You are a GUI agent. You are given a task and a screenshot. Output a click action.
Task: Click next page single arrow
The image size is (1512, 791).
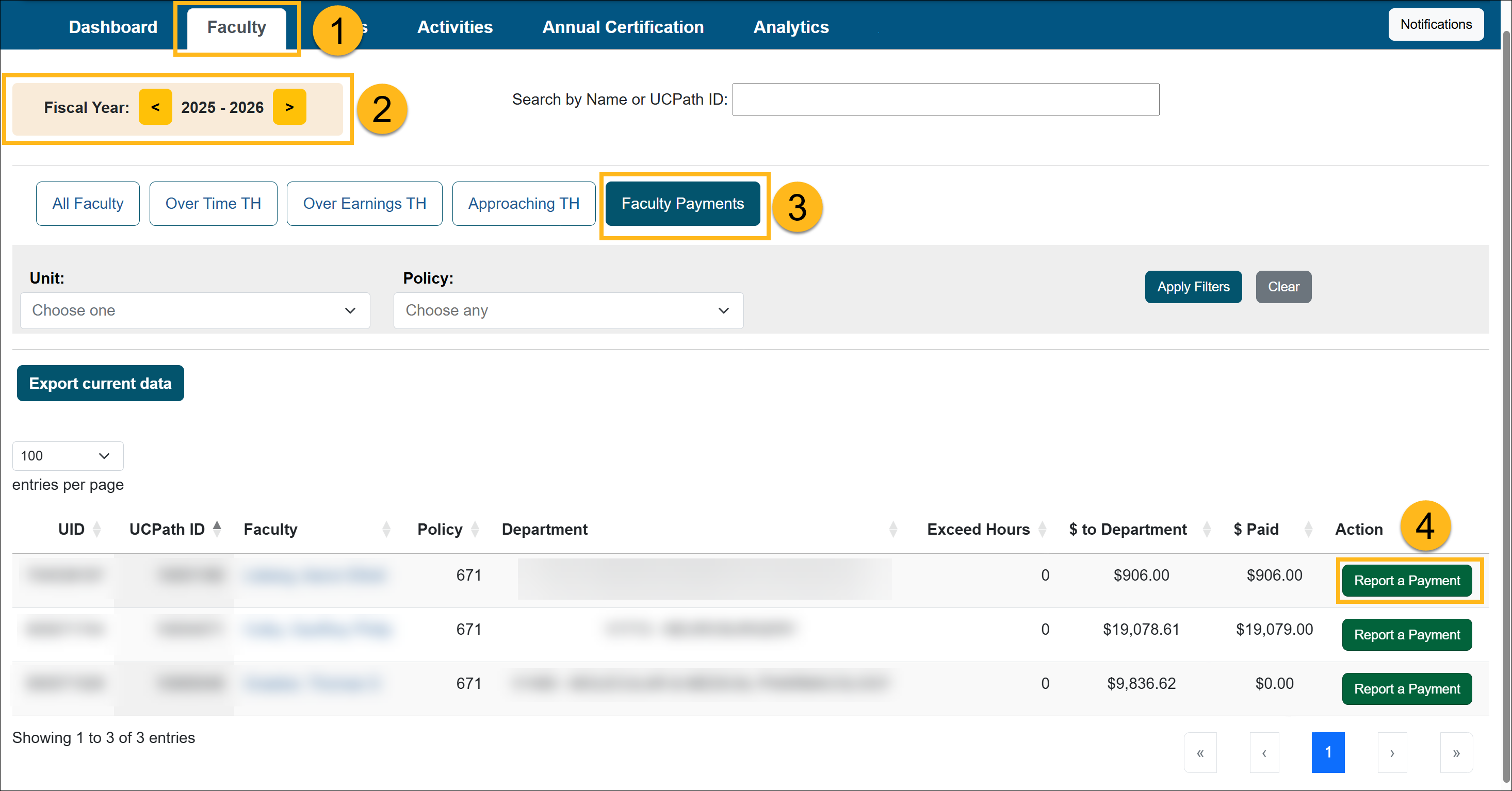pos(1392,752)
